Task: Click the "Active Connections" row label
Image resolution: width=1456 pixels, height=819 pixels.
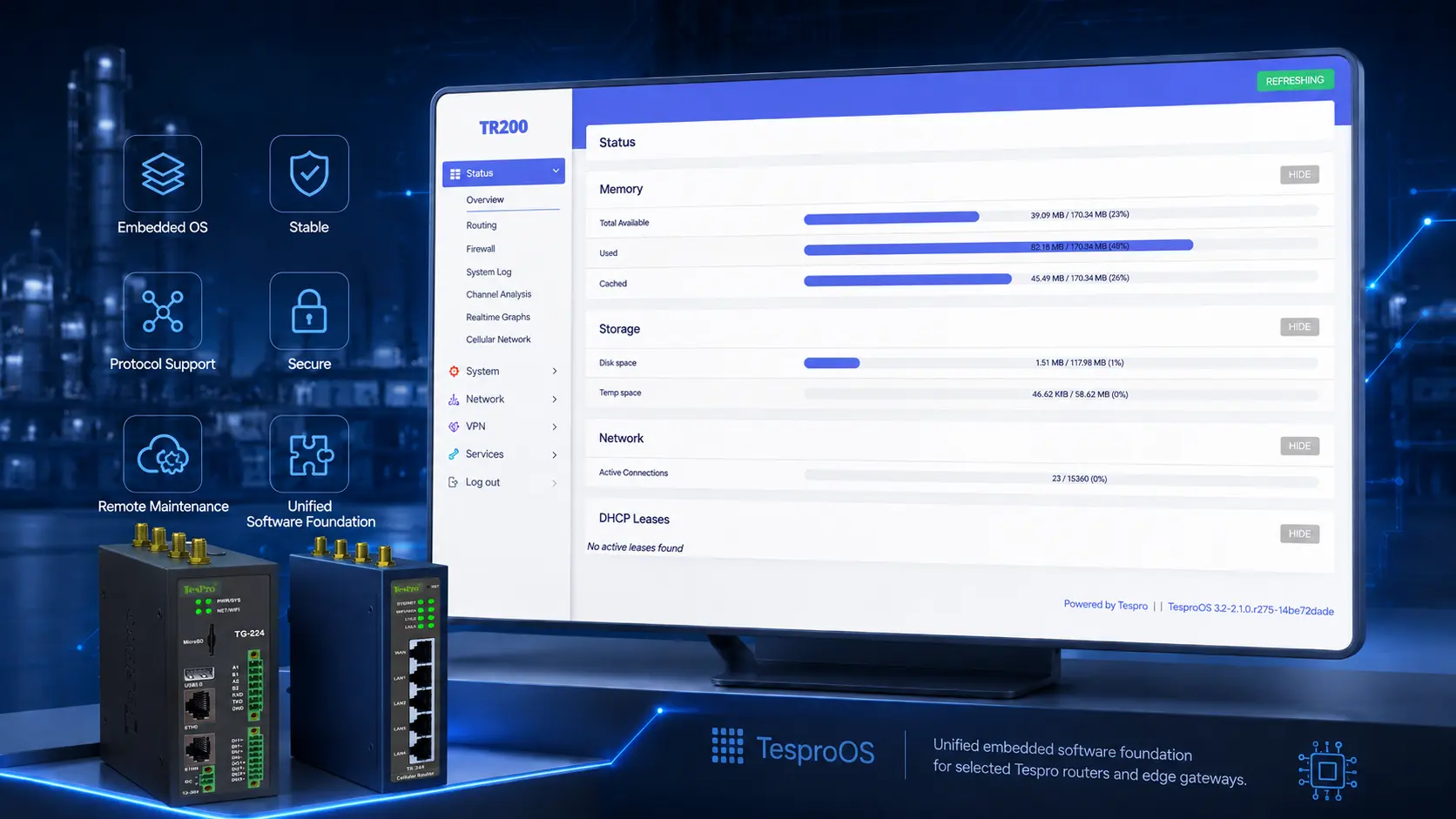Action: (x=633, y=473)
